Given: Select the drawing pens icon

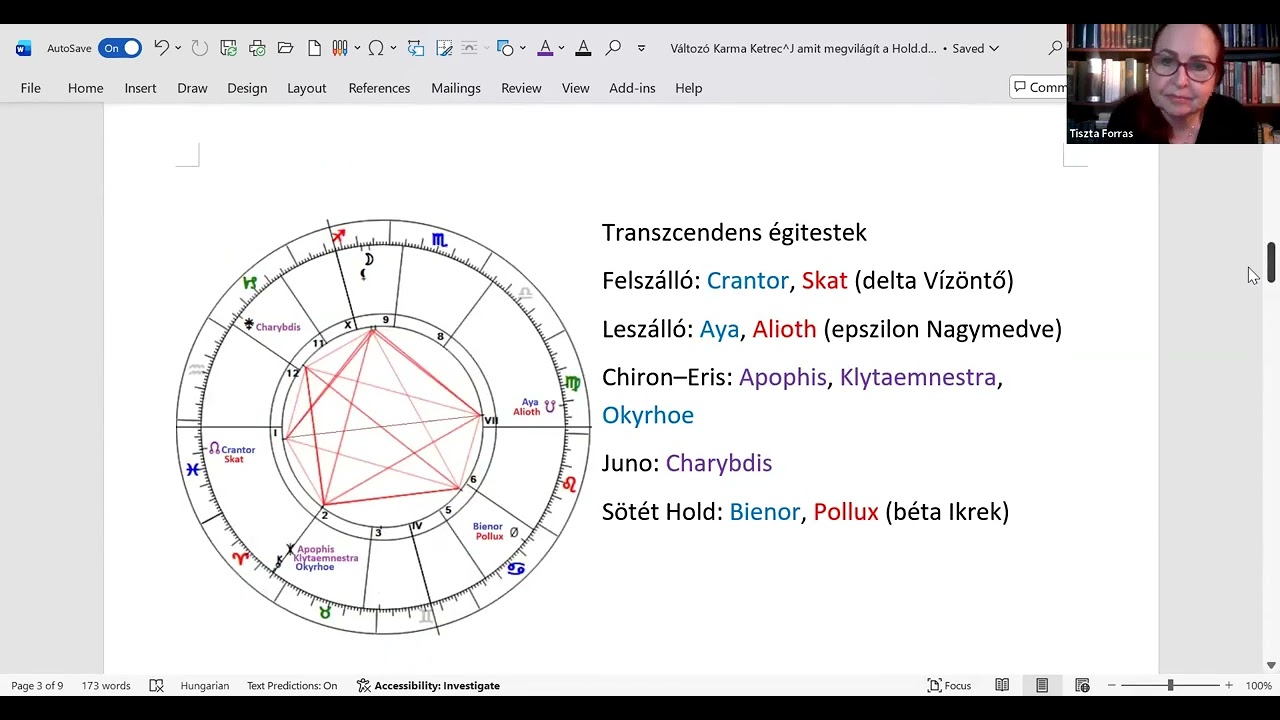Looking at the screenshot, I should [339, 48].
